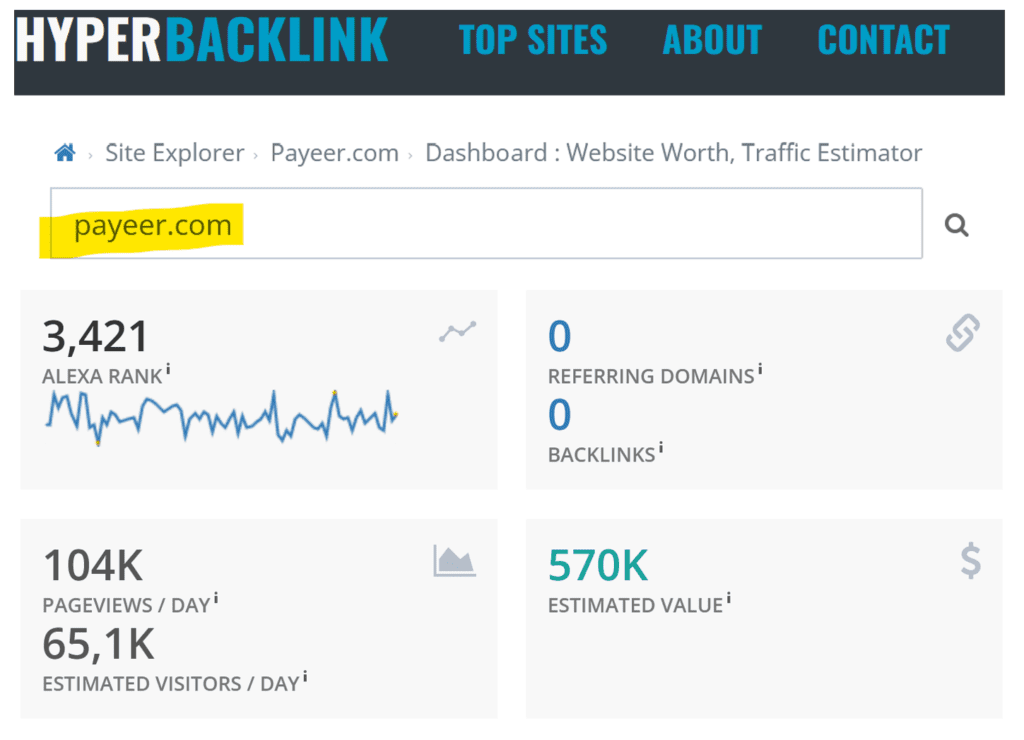Open Site Explorer breadcrumb link
This screenshot has width=1024, height=740.
click(x=175, y=153)
